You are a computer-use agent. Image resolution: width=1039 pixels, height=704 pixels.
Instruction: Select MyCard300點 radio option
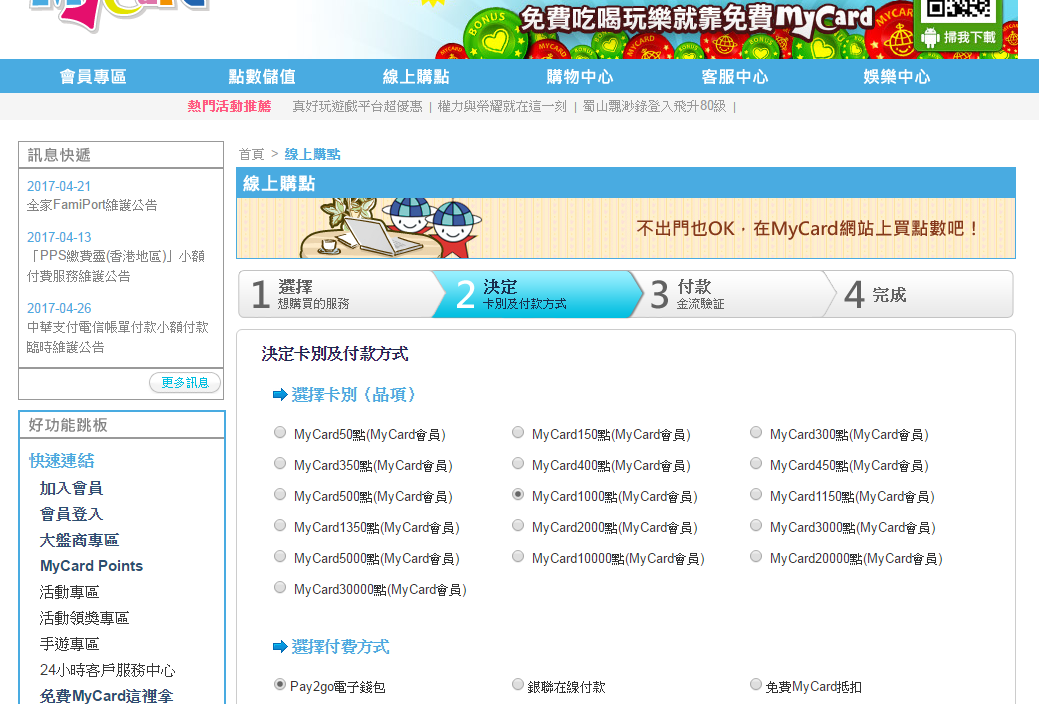[x=756, y=433]
